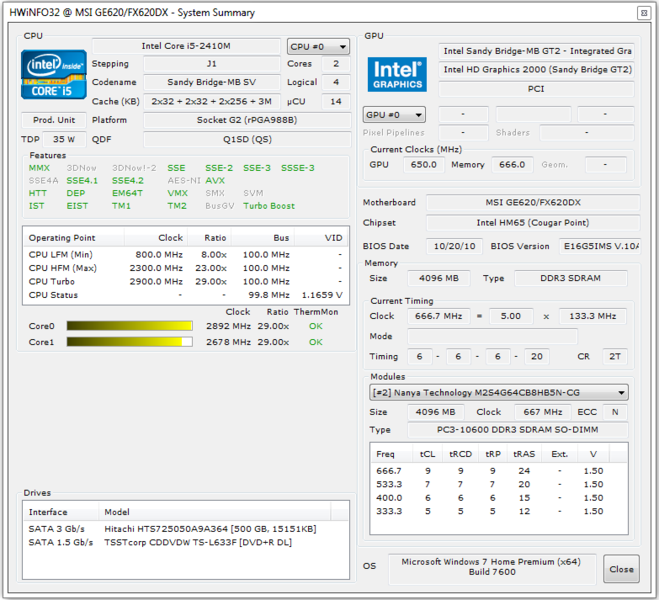Click the Model column header in Drives
The height and width of the screenshot is (600, 659).
pos(215,512)
